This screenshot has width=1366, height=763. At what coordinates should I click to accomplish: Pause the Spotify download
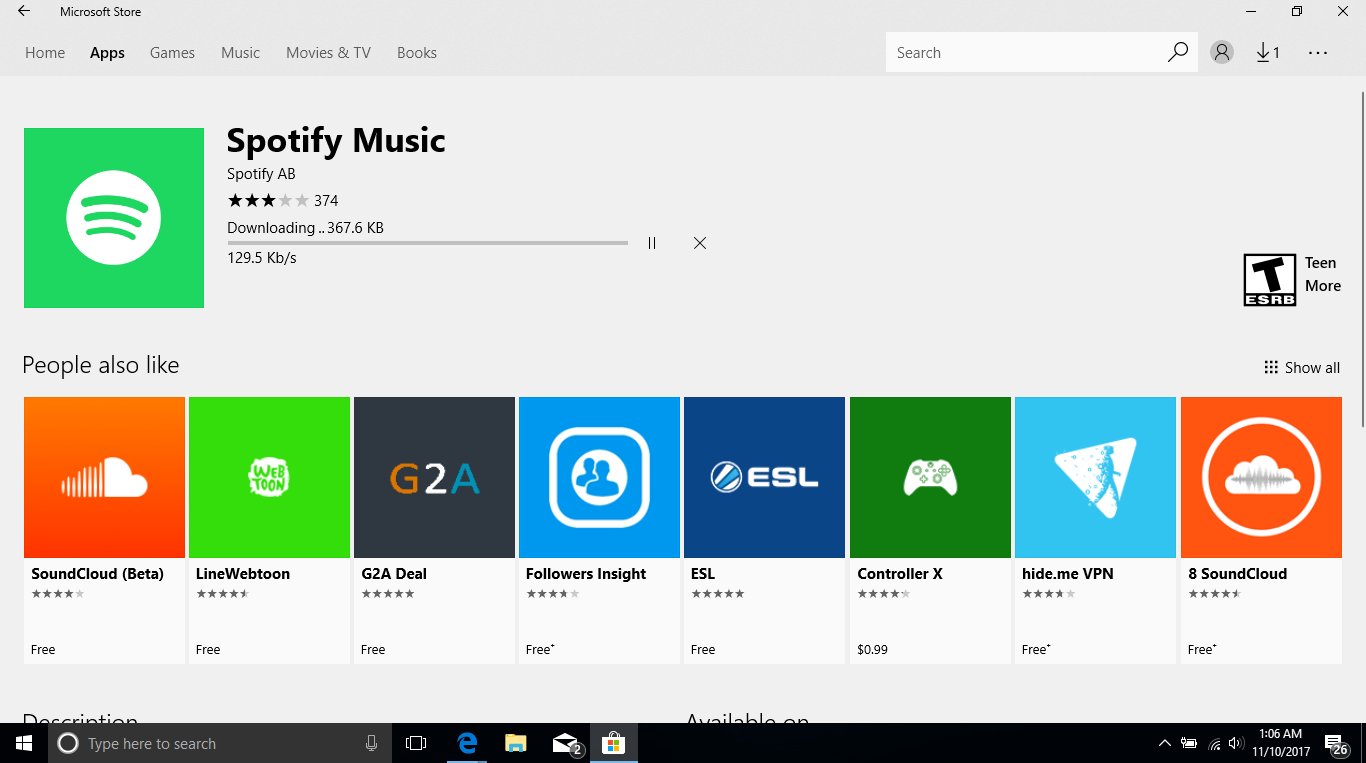tap(652, 243)
